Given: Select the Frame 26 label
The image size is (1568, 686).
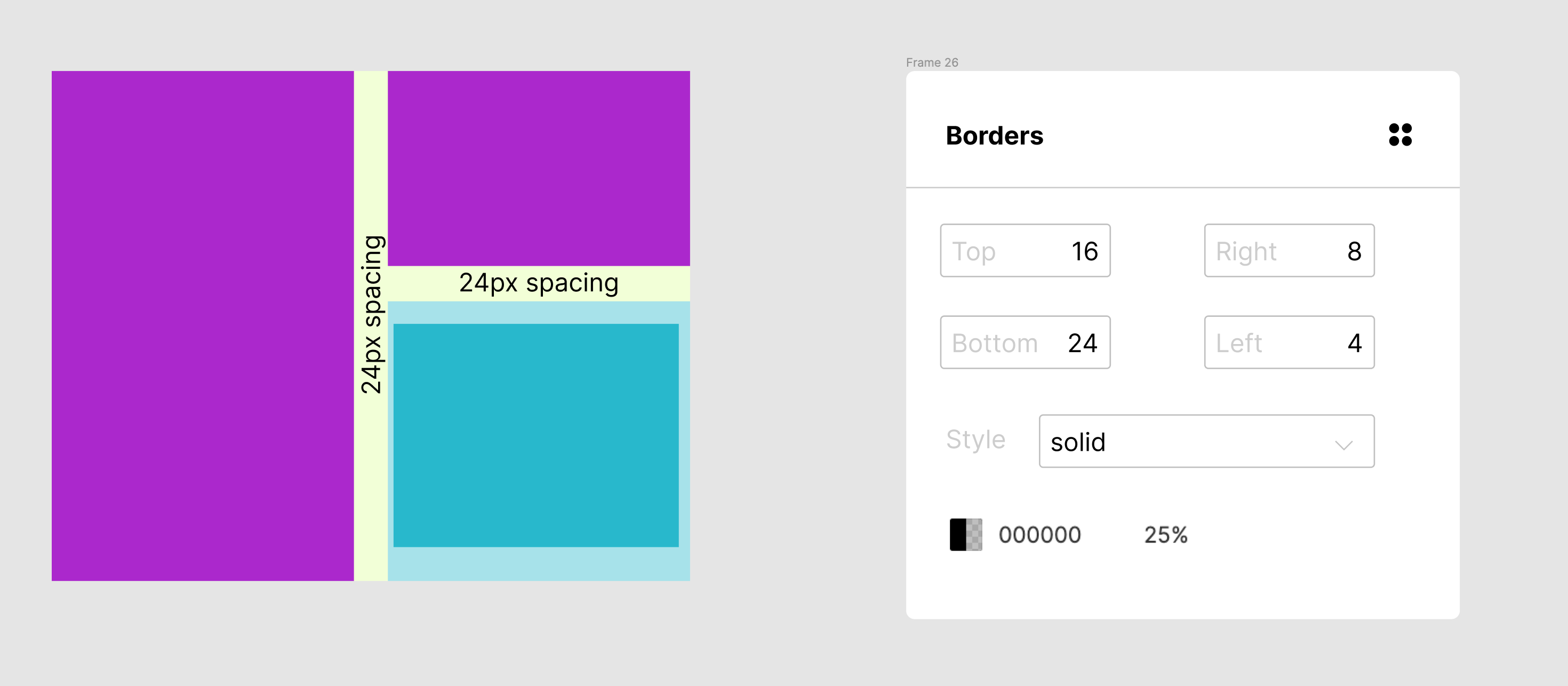Looking at the screenshot, I should [x=931, y=62].
